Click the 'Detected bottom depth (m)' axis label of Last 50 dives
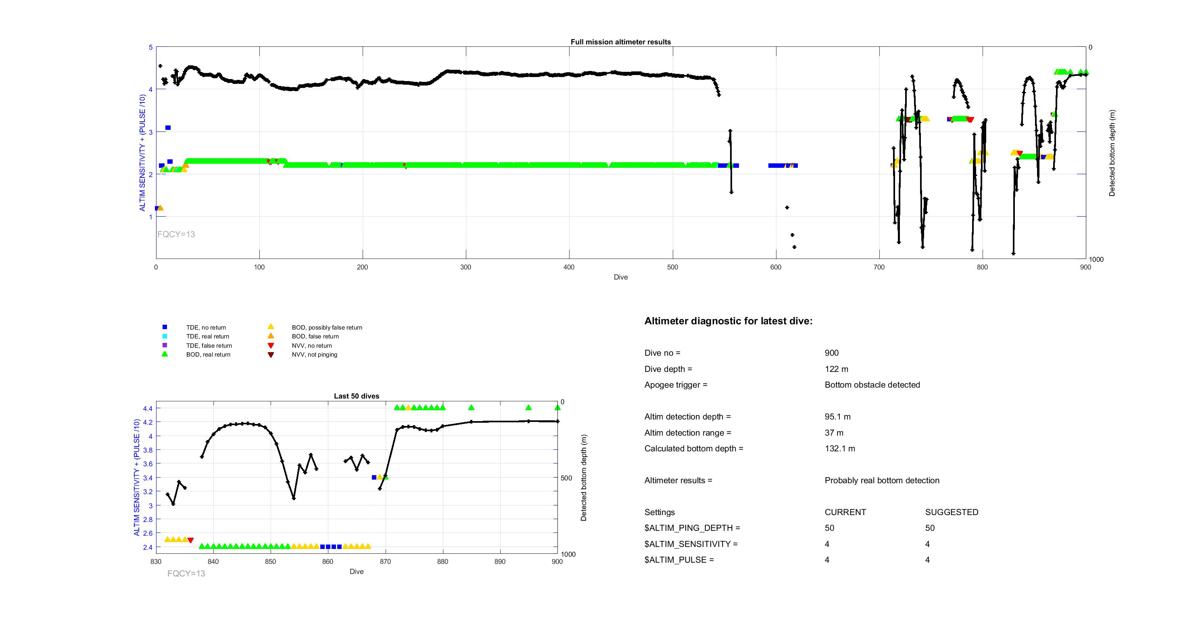The width and height of the screenshot is (1200, 622). [585, 478]
